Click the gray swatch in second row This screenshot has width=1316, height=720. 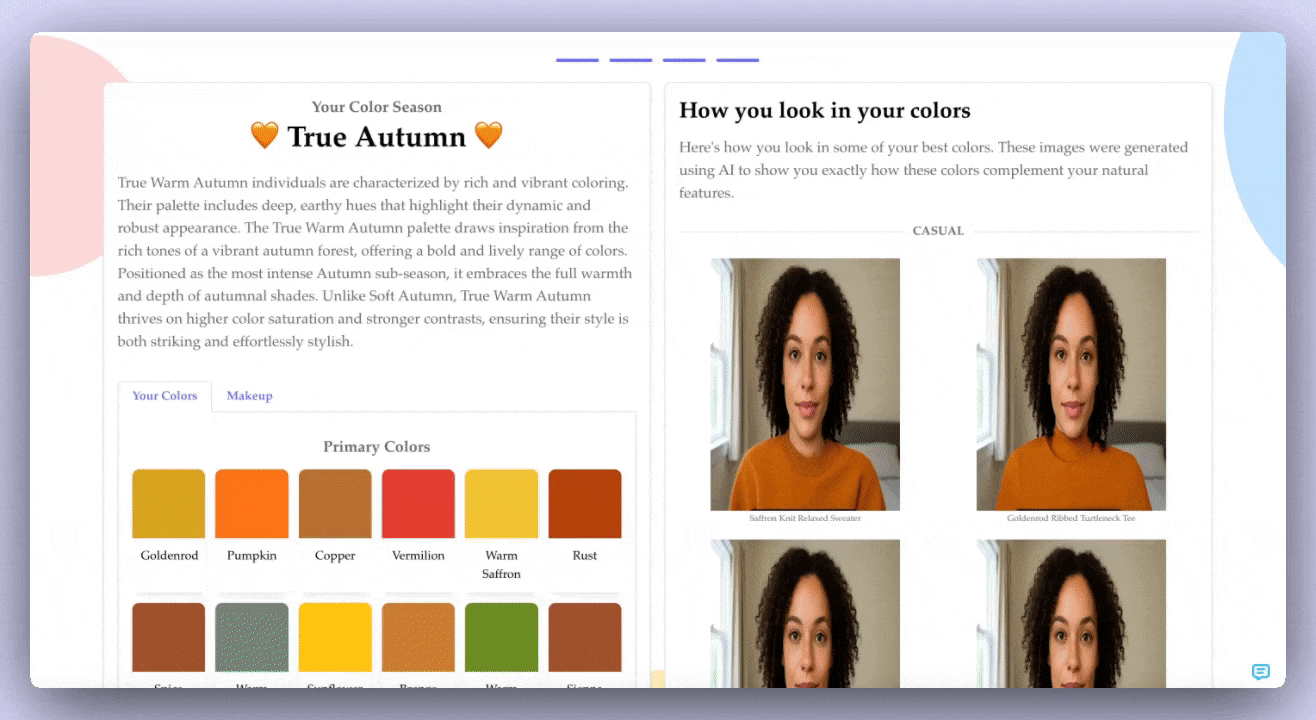(252, 637)
